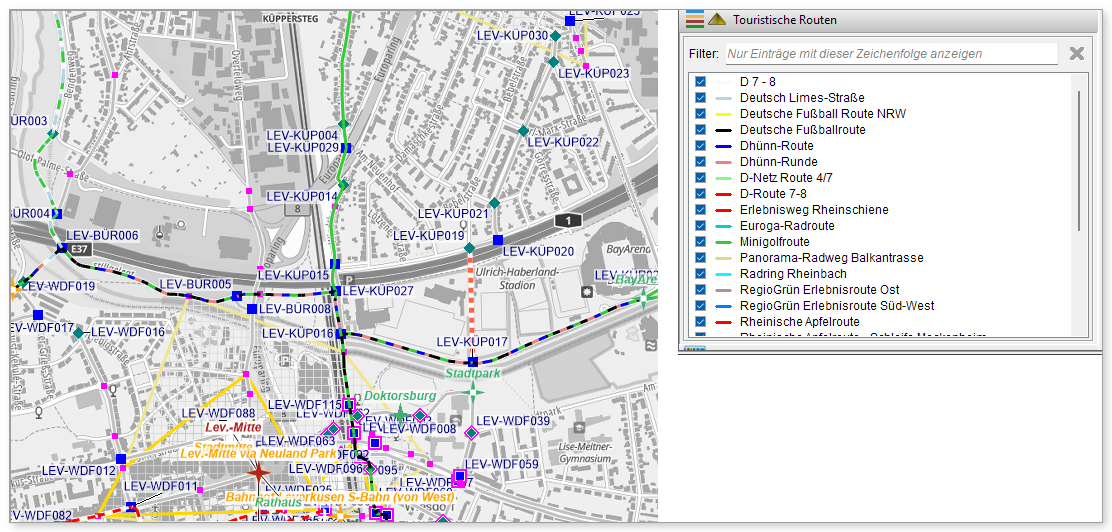Click the LEV-BÜR005 map label
This screenshot has height=532, width=1112.
tap(196, 284)
